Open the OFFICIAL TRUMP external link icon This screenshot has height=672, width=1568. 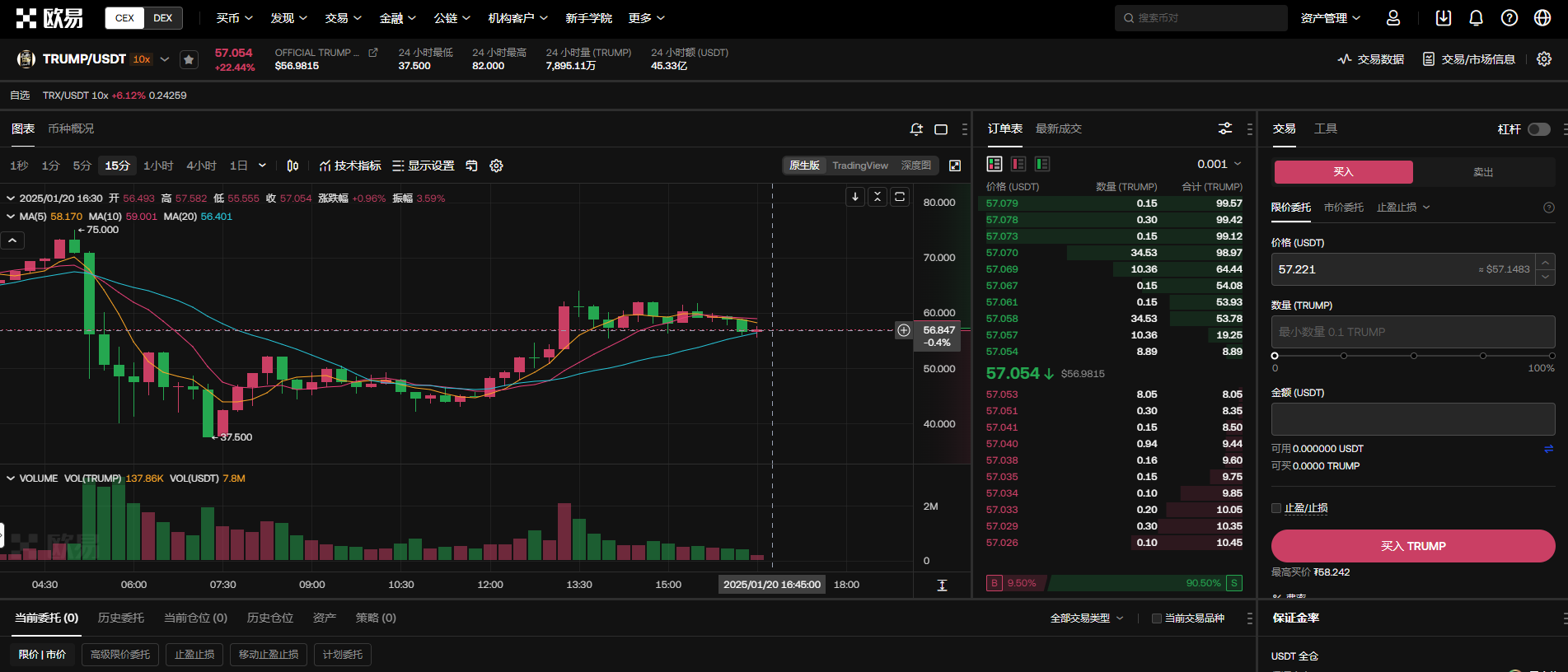(x=373, y=52)
